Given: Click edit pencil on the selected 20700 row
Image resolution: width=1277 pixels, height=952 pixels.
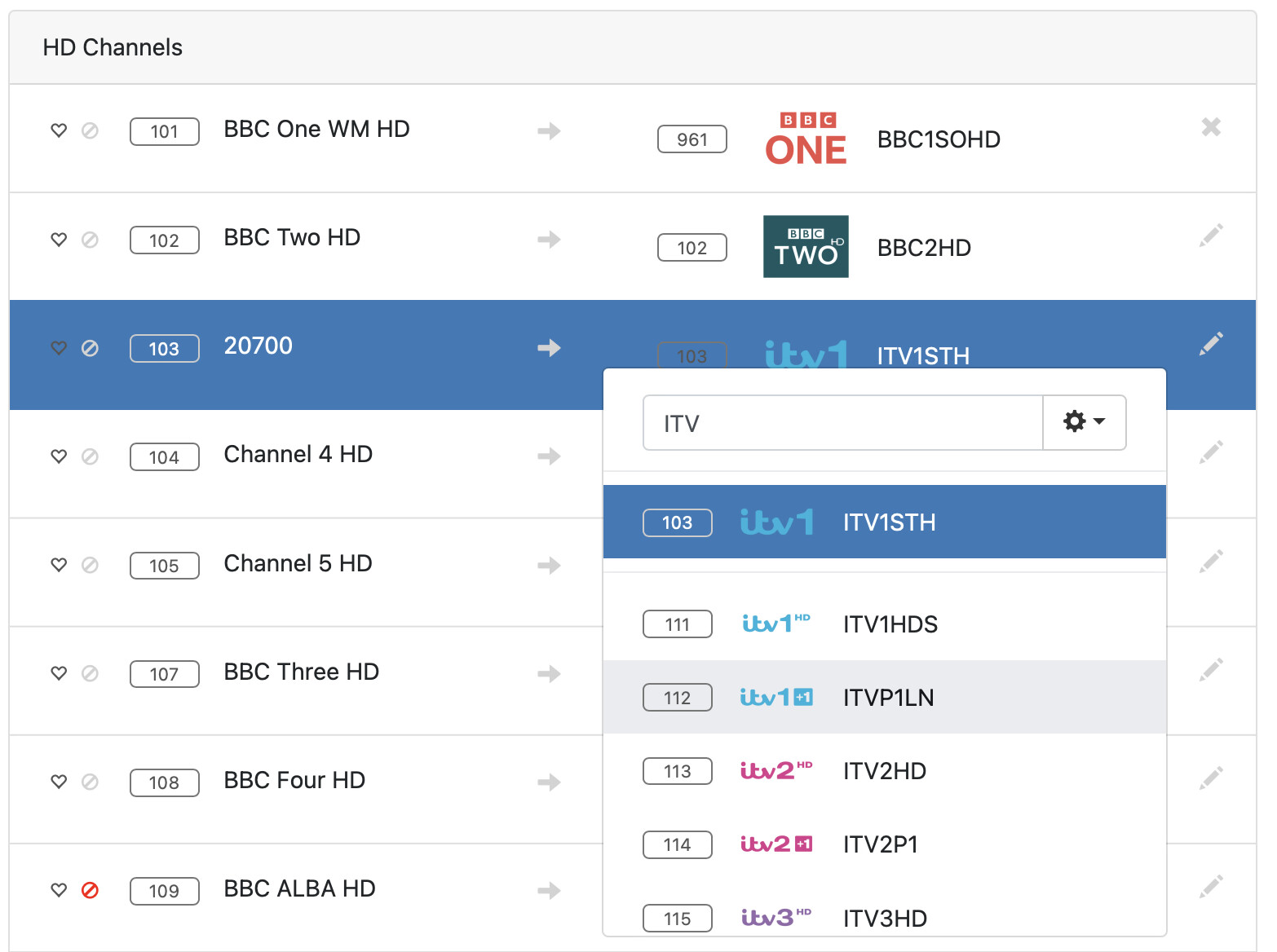Looking at the screenshot, I should [x=1211, y=344].
